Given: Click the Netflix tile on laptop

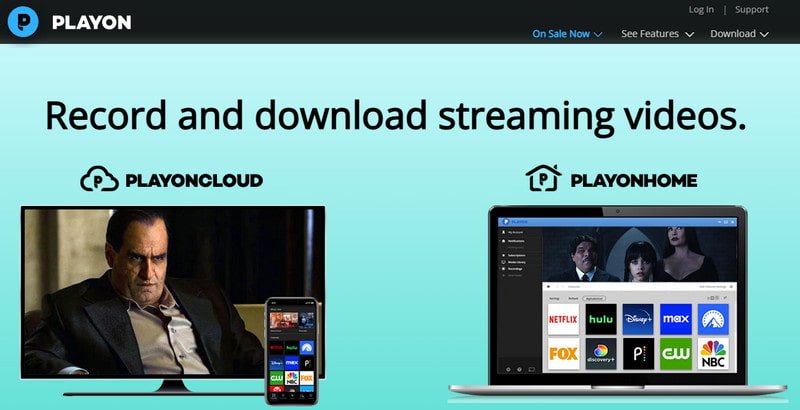Looking at the screenshot, I should 563,319.
